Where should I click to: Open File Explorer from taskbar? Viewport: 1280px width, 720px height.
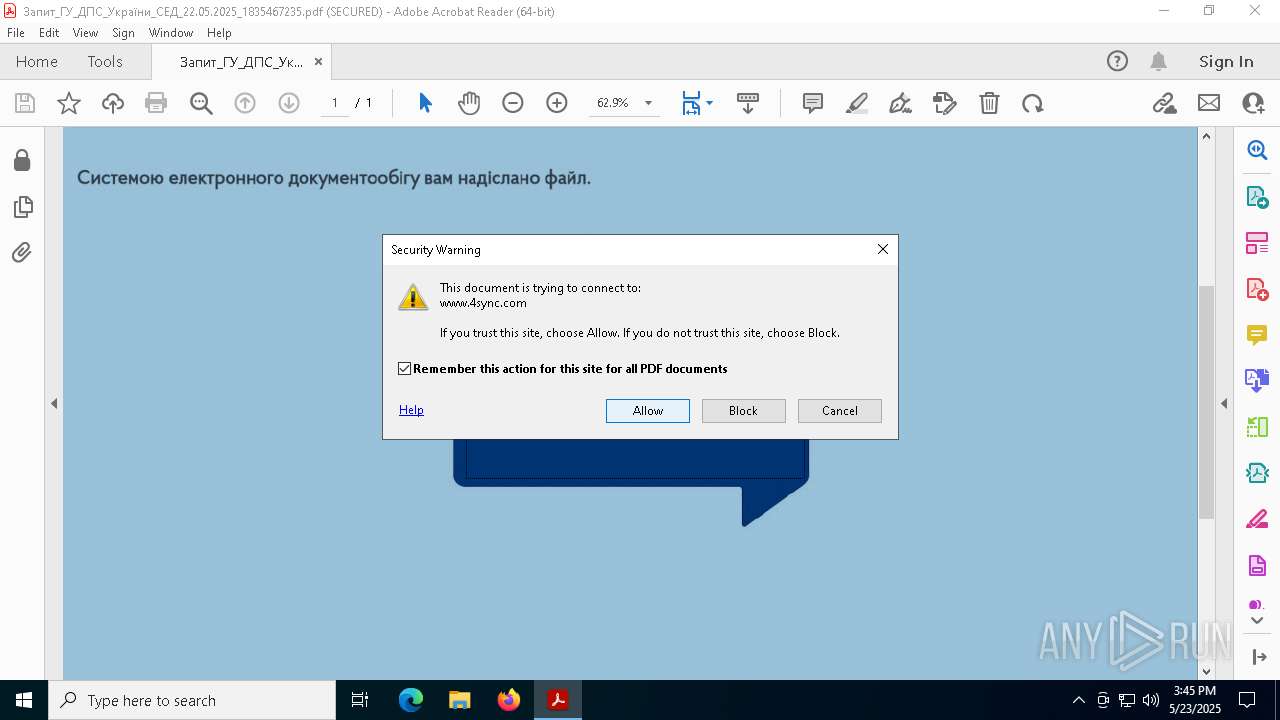(460, 700)
